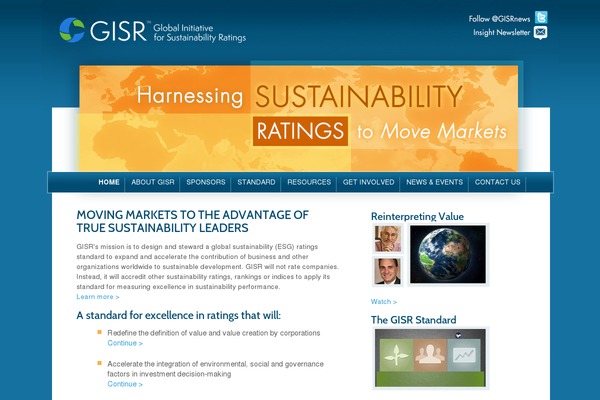Click the Reinterpreting Value heading
Screen dimensions: 600x400
tap(417, 216)
